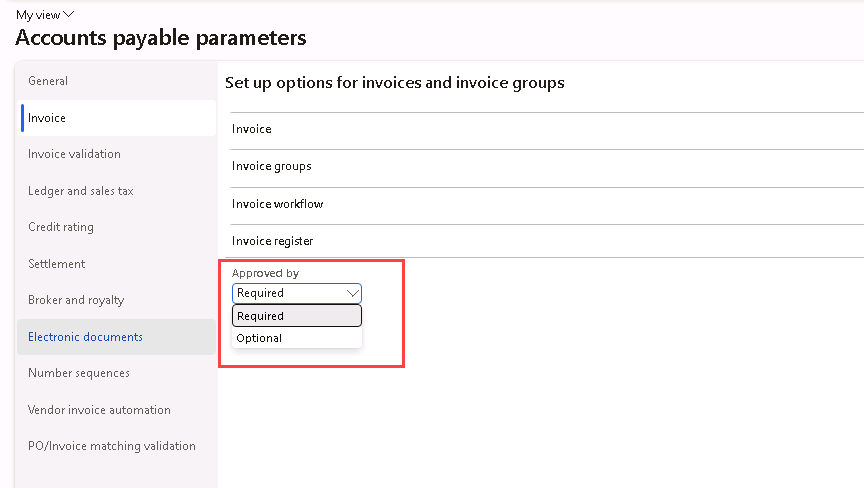Collapse the Invoice register section

coord(273,241)
